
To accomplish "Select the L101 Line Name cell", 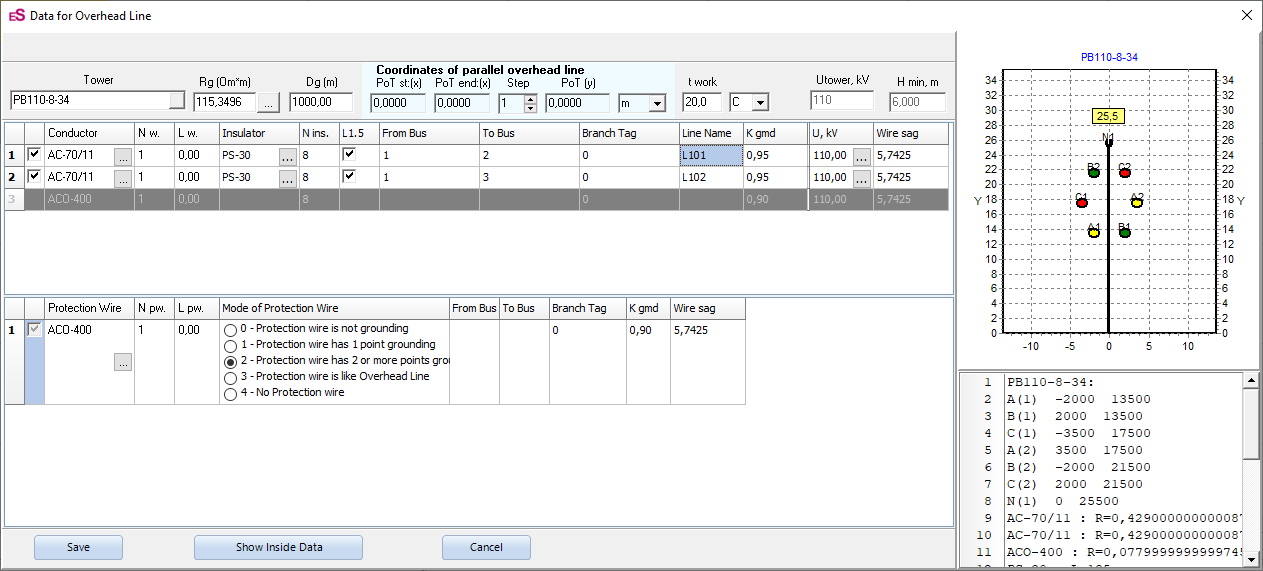I will point(710,155).
